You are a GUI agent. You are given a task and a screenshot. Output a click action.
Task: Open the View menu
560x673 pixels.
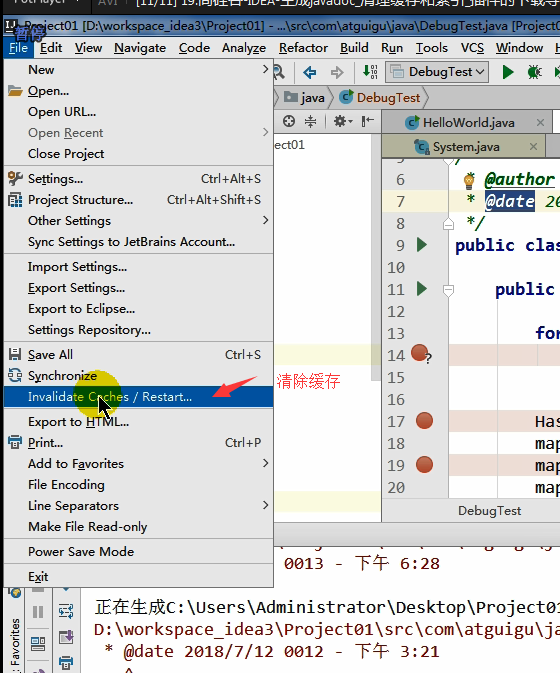pos(88,48)
